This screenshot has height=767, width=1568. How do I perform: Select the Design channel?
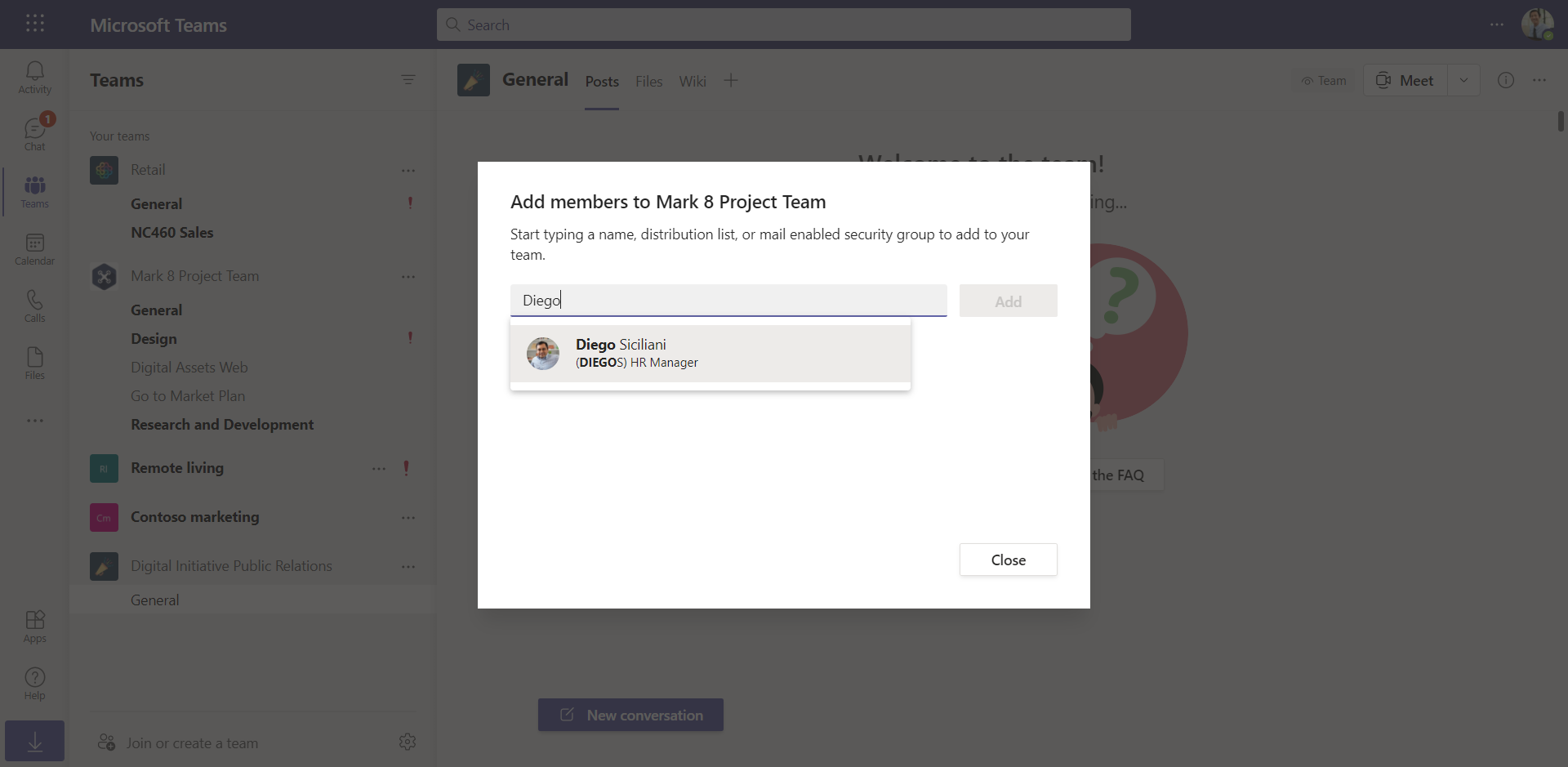(x=154, y=339)
